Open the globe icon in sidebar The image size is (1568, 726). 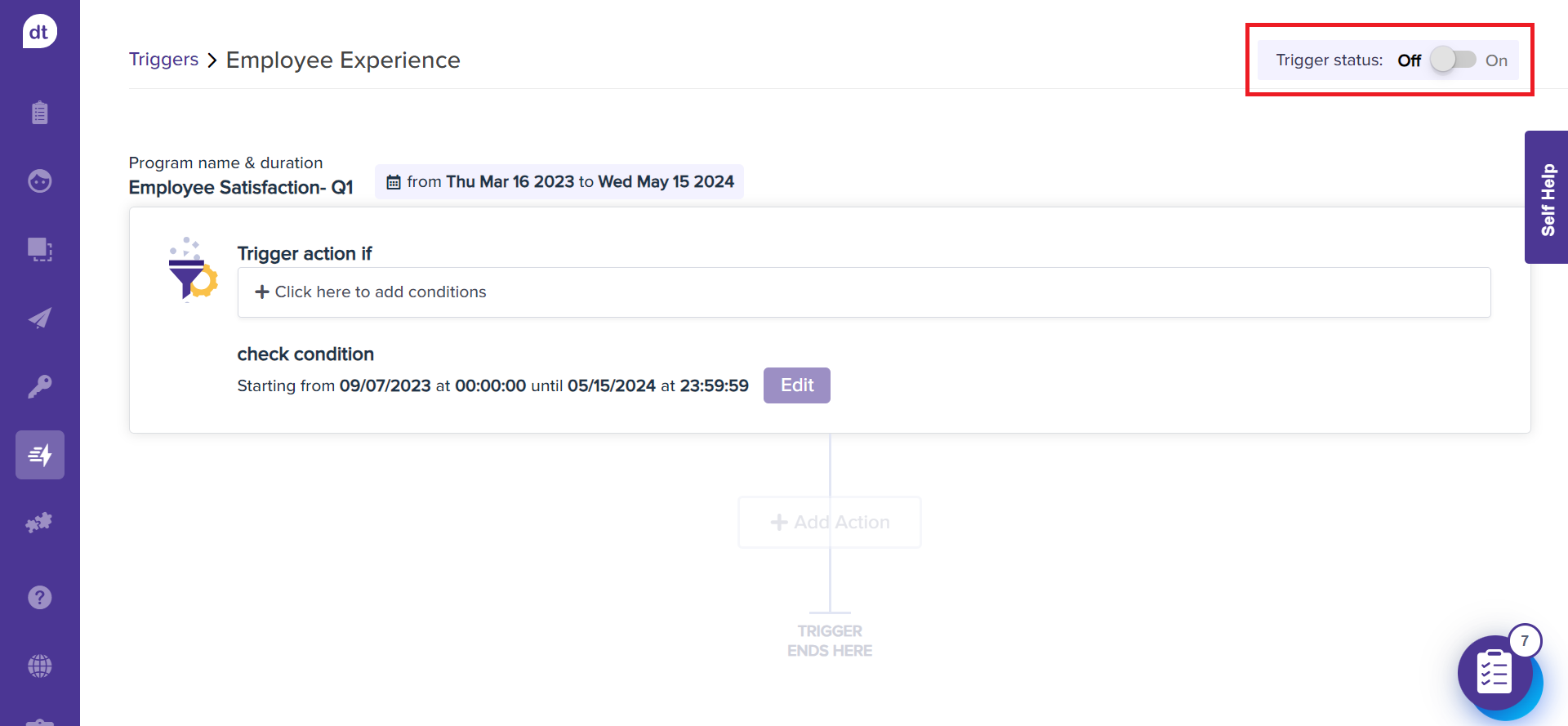pyautogui.click(x=39, y=666)
